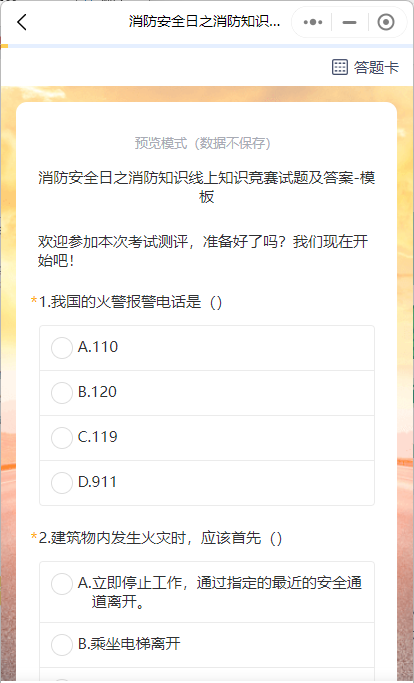
Task: Click question 2 text about 建筑物内火灾
Action: (x=160, y=538)
